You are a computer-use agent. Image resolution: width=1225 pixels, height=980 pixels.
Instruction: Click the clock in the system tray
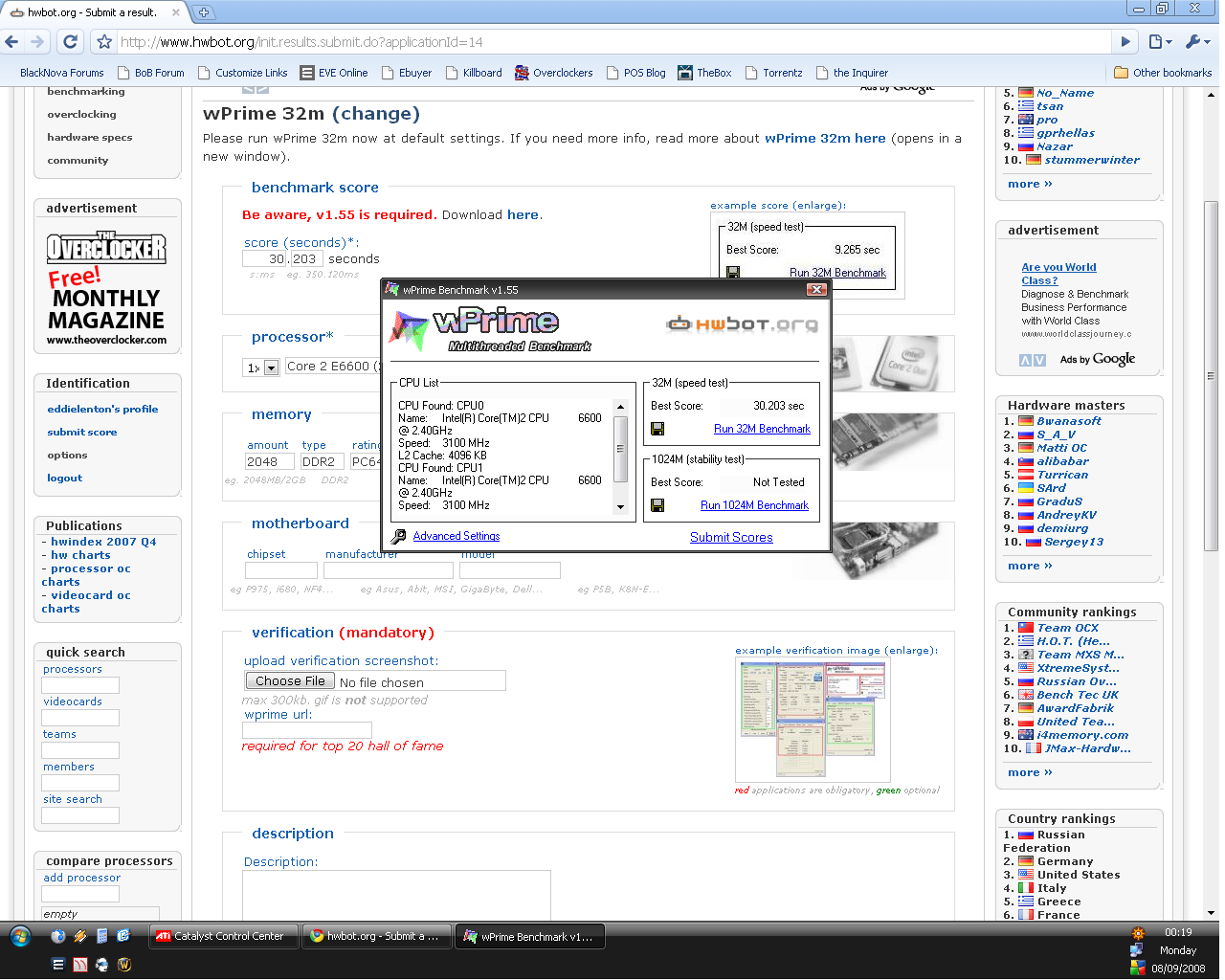1178,932
